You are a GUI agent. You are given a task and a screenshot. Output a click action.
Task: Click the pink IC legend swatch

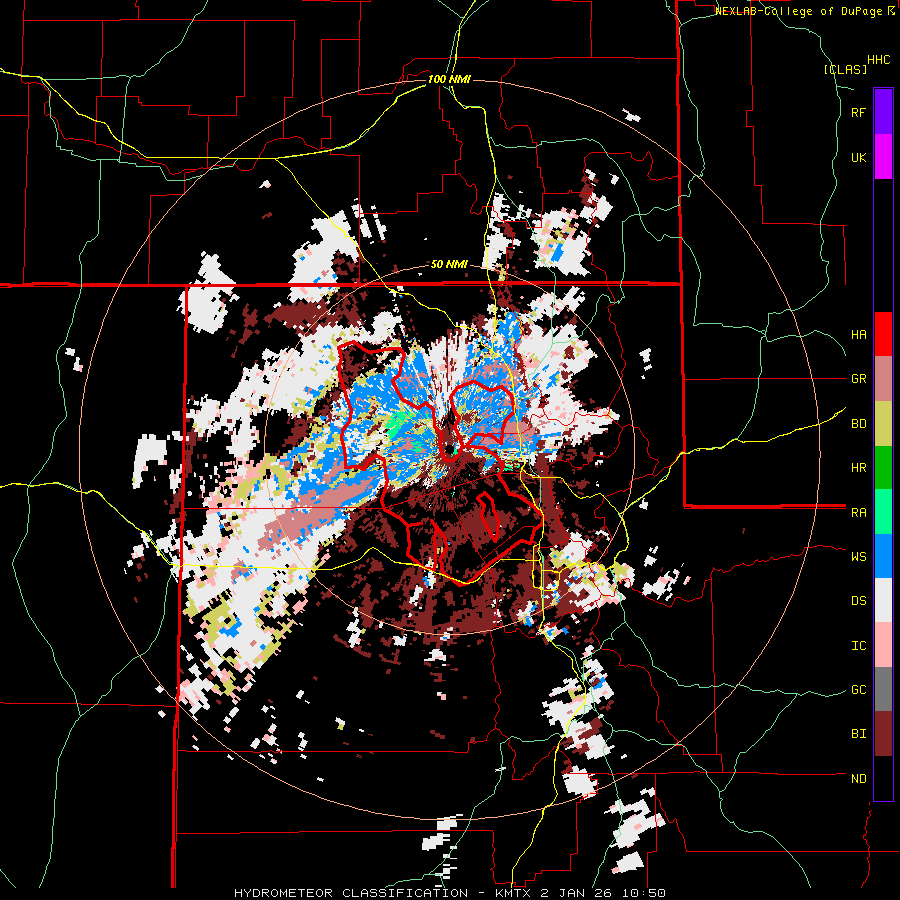(x=883, y=645)
